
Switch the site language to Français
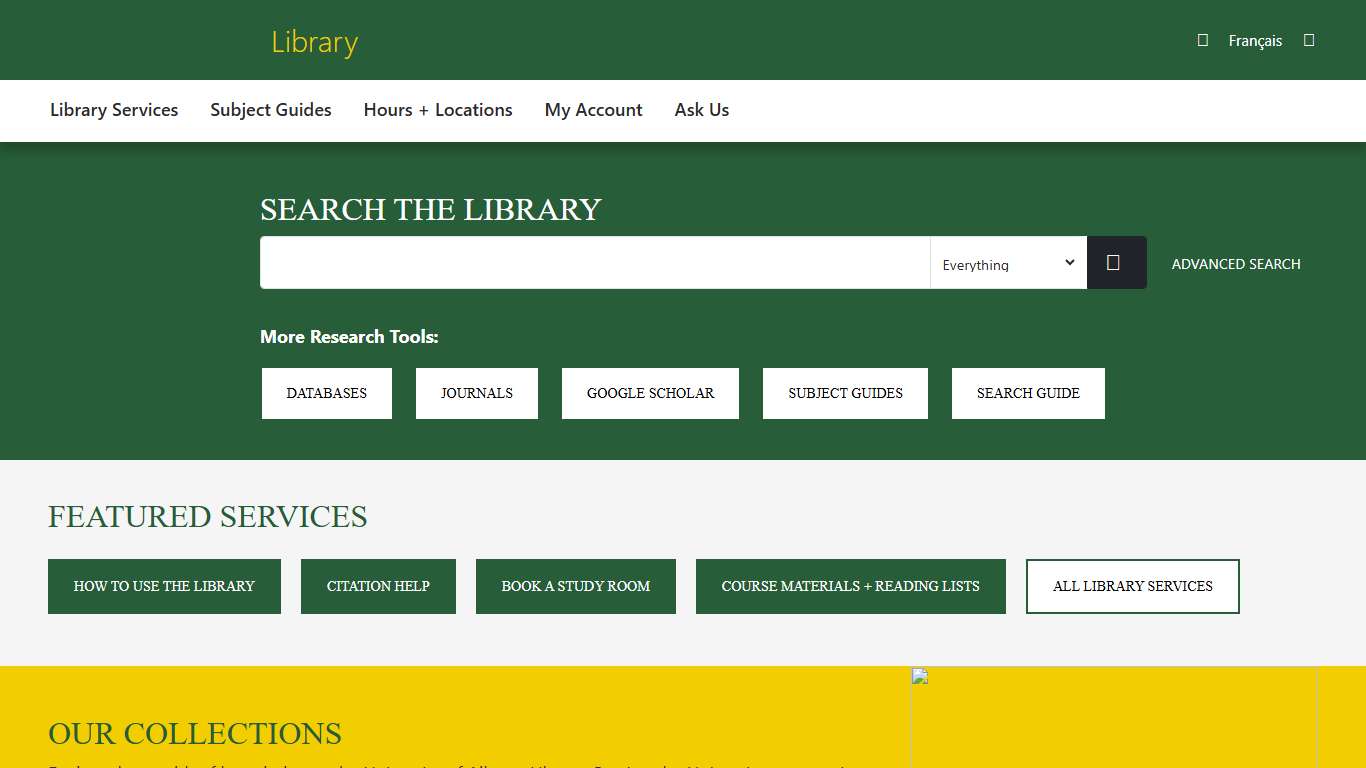tap(1256, 40)
